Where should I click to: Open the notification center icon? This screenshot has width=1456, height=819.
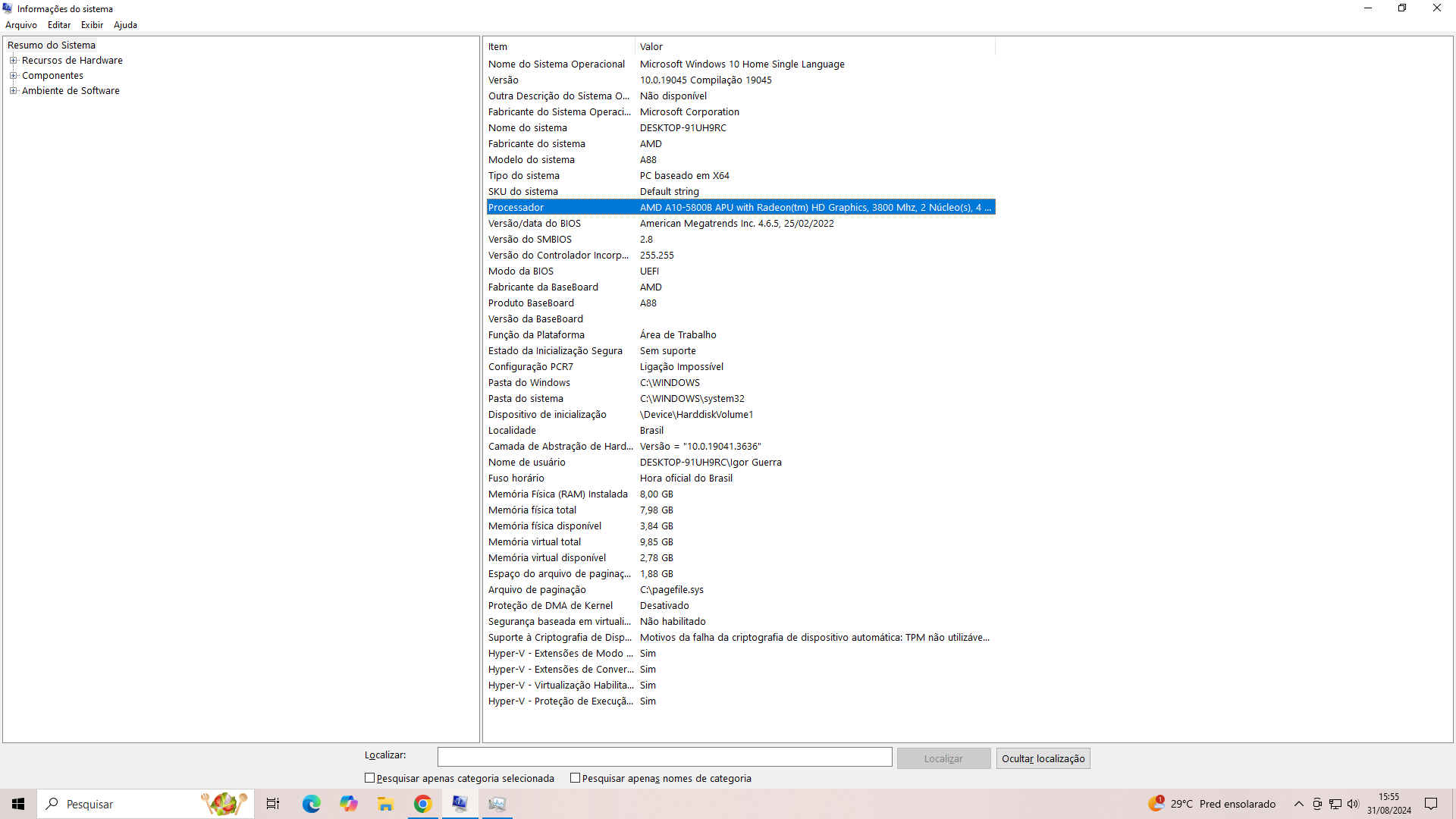click(x=1431, y=804)
